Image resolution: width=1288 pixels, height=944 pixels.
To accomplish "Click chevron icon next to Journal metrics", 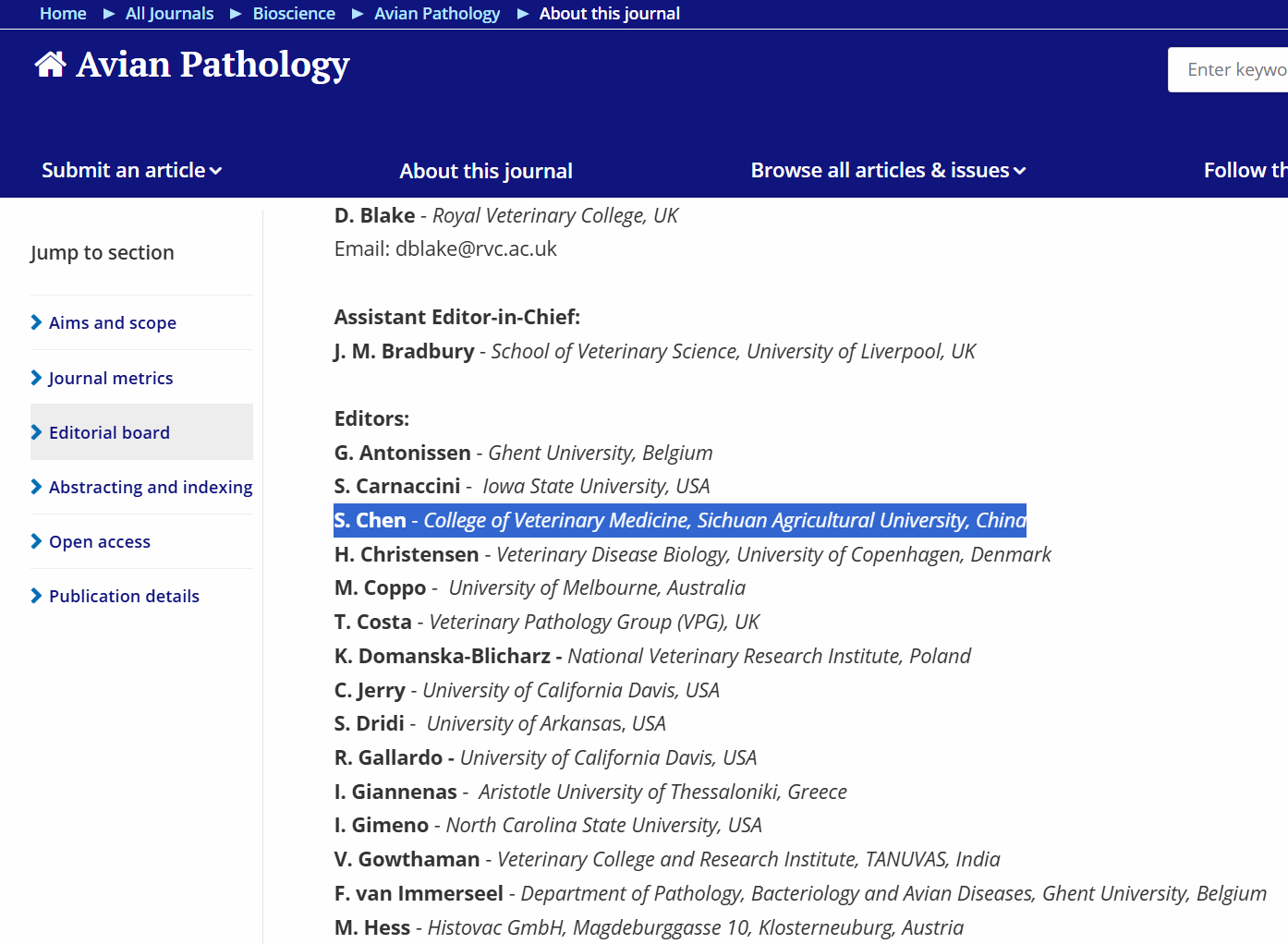I will [36, 378].
